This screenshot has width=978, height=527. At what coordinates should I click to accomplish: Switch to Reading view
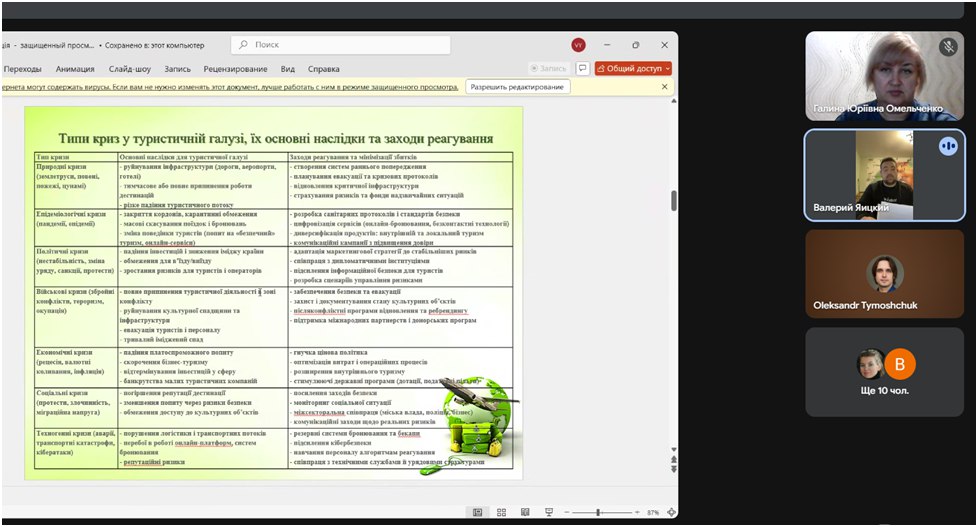click(x=525, y=512)
